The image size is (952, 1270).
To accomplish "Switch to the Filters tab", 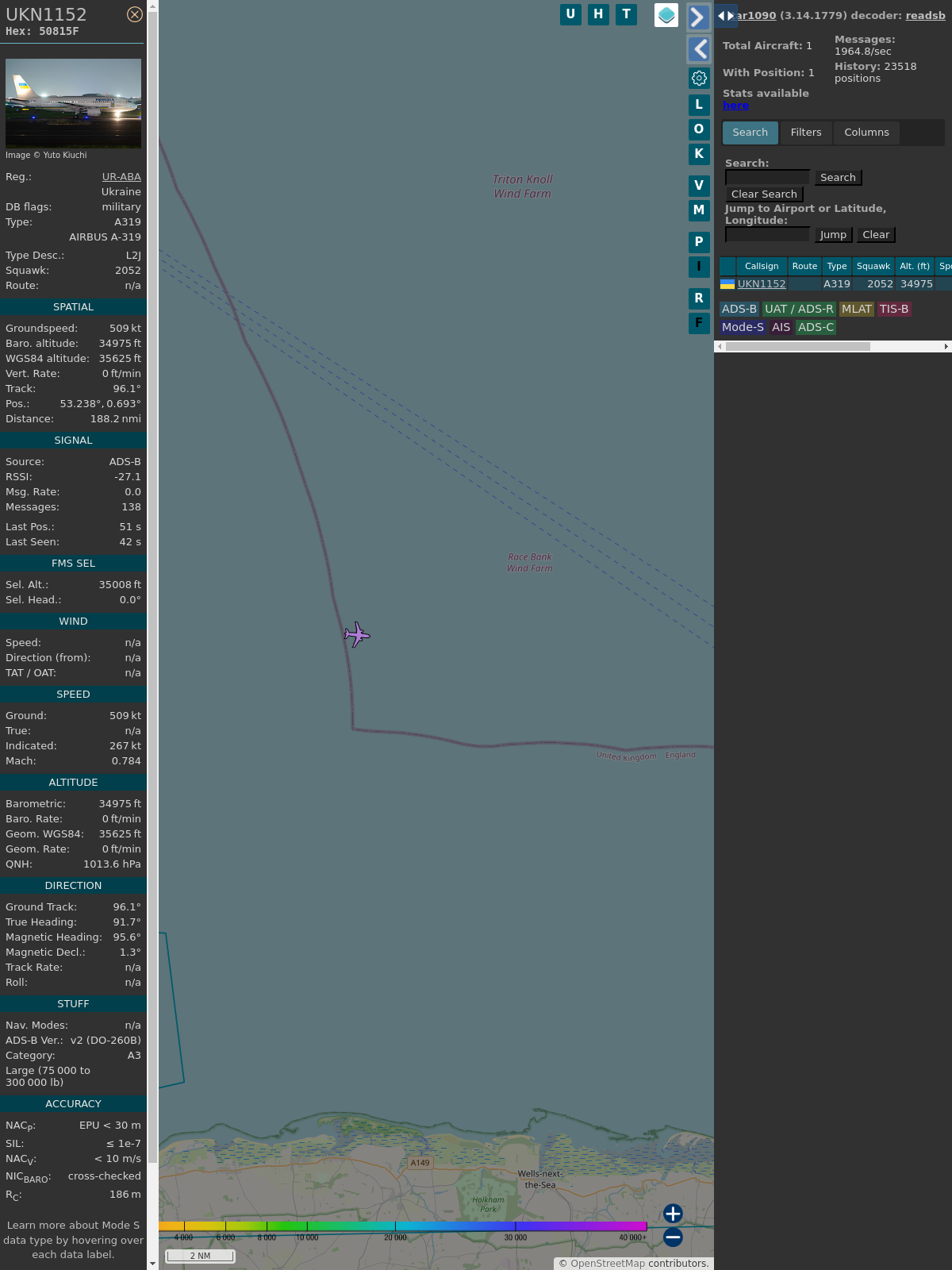I will pyautogui.click(x=805, y=133).
